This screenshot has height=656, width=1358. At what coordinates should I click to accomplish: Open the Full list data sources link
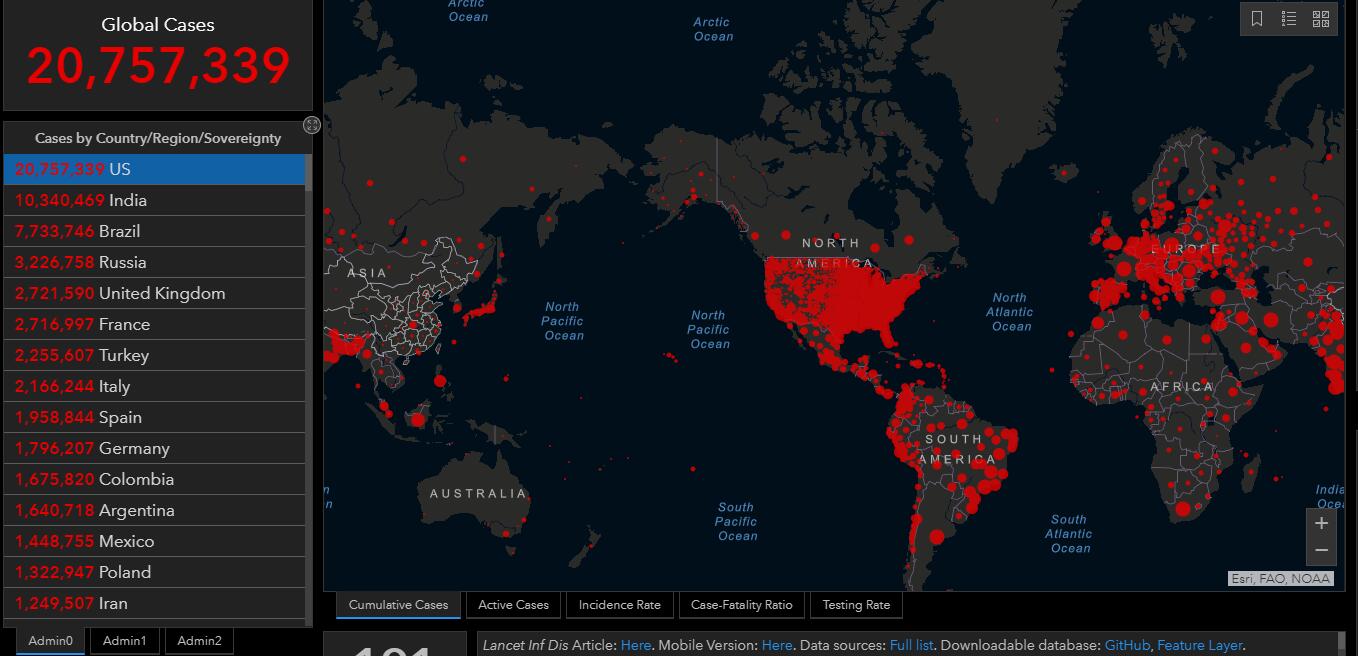click(x=911, y=646)
